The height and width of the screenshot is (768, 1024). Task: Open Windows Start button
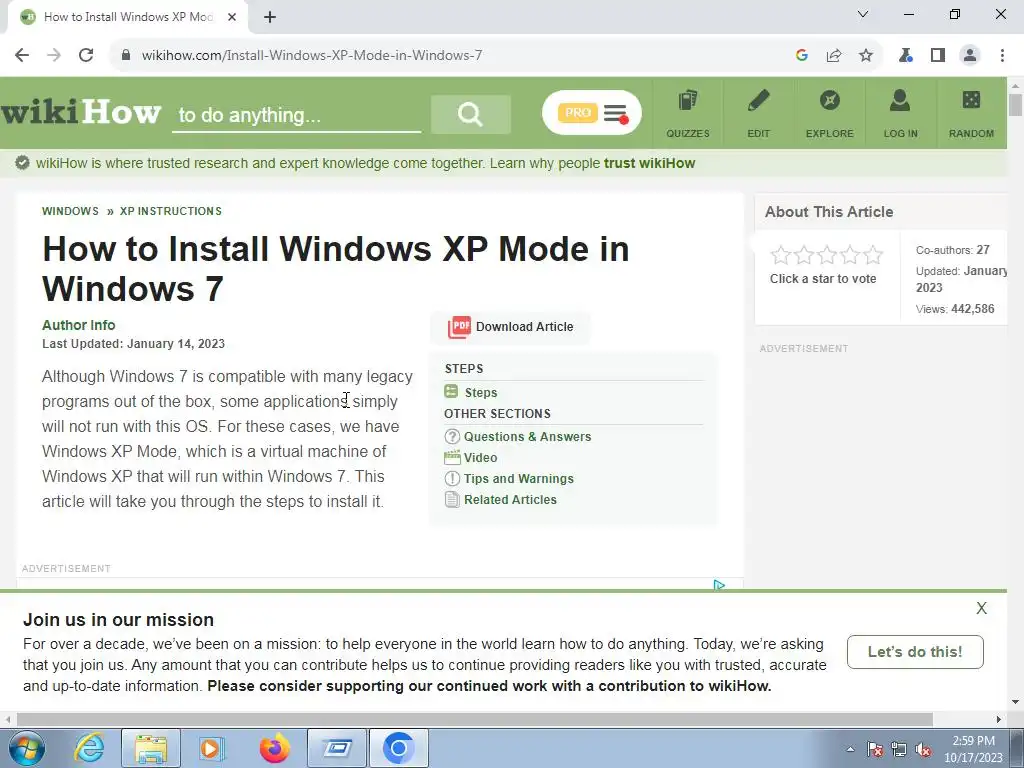pyautogui.click(x=27, y=748)
